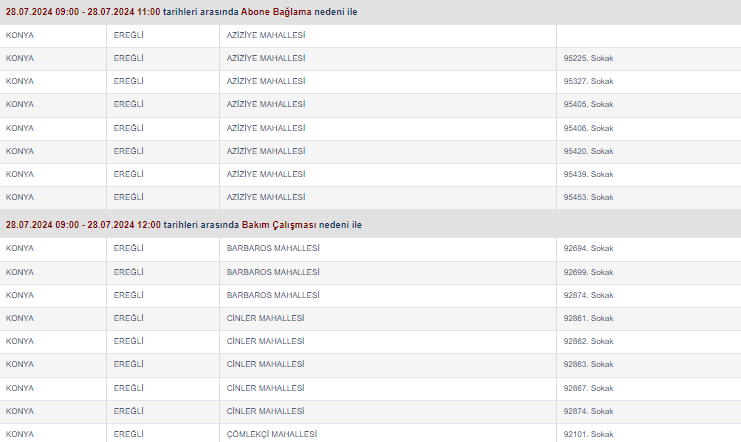The image size is (741, 442).
Task: Open the 95453. Sokak street link
Action: (588, 197)
